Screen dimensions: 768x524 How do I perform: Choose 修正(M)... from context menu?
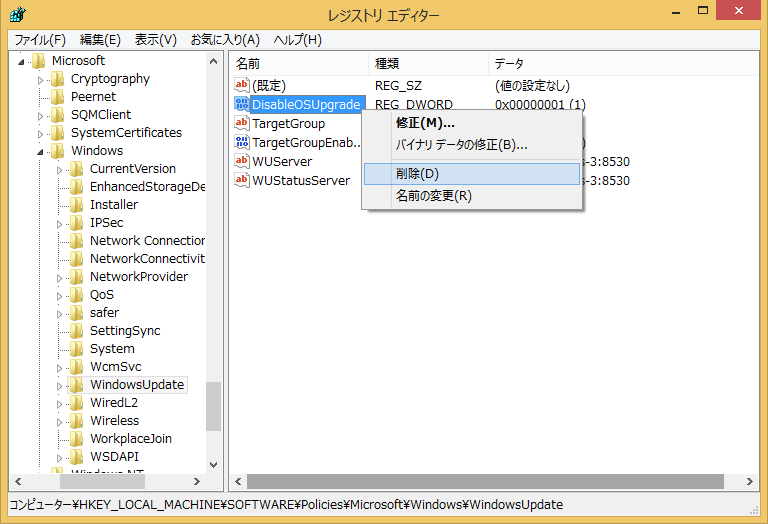(472, 123)
